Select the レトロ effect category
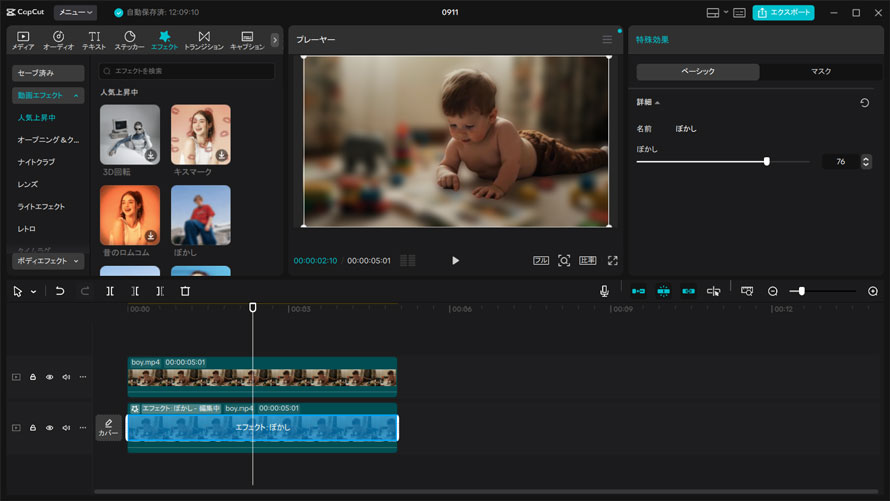 26,229
